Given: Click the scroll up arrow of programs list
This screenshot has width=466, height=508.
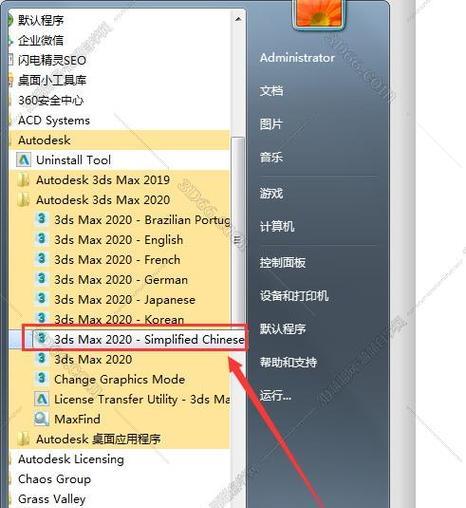Looking at the screenshot, I should point(238,19).
